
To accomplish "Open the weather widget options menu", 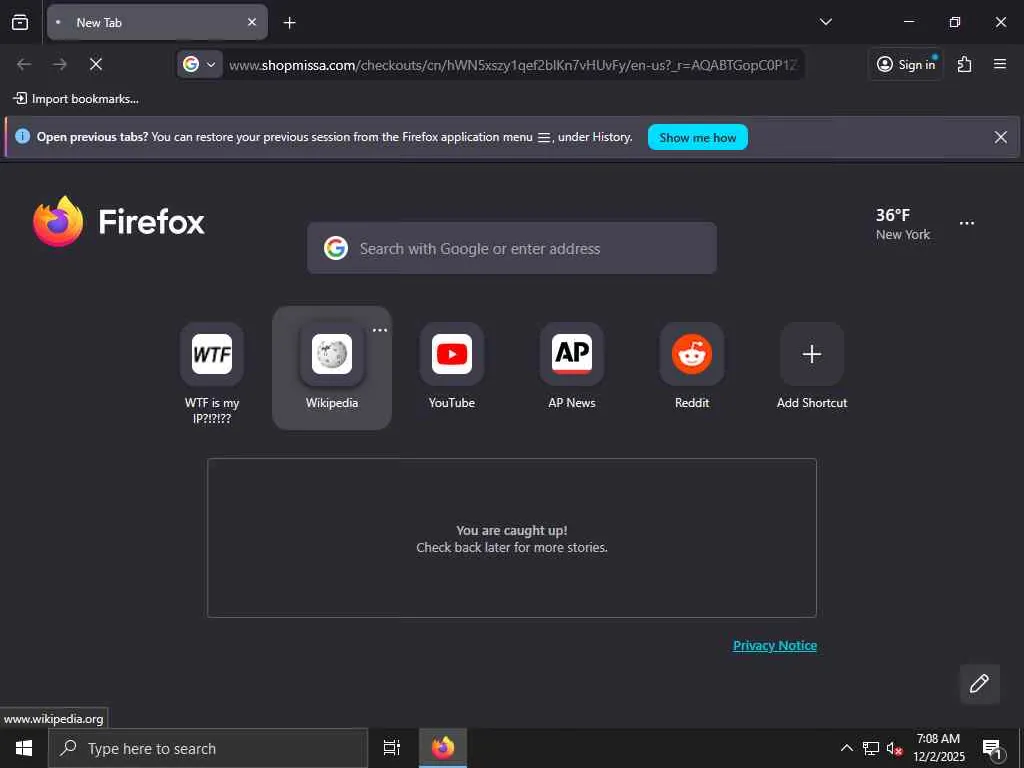I will click(x=967, y=223).
